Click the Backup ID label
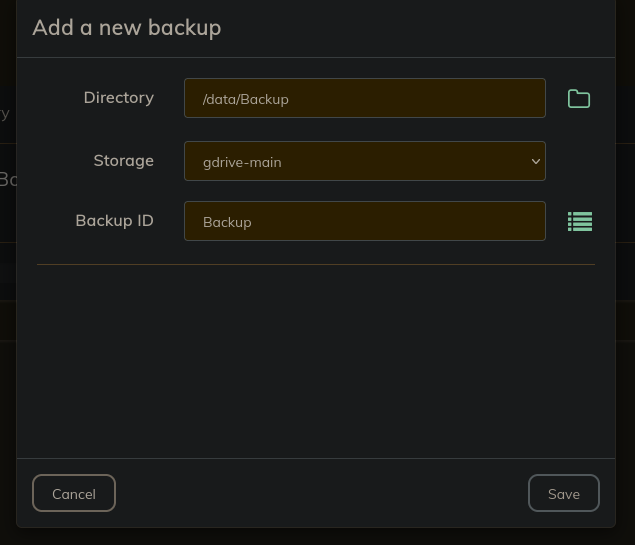635x545 pixels. click(x=114, y=220)
